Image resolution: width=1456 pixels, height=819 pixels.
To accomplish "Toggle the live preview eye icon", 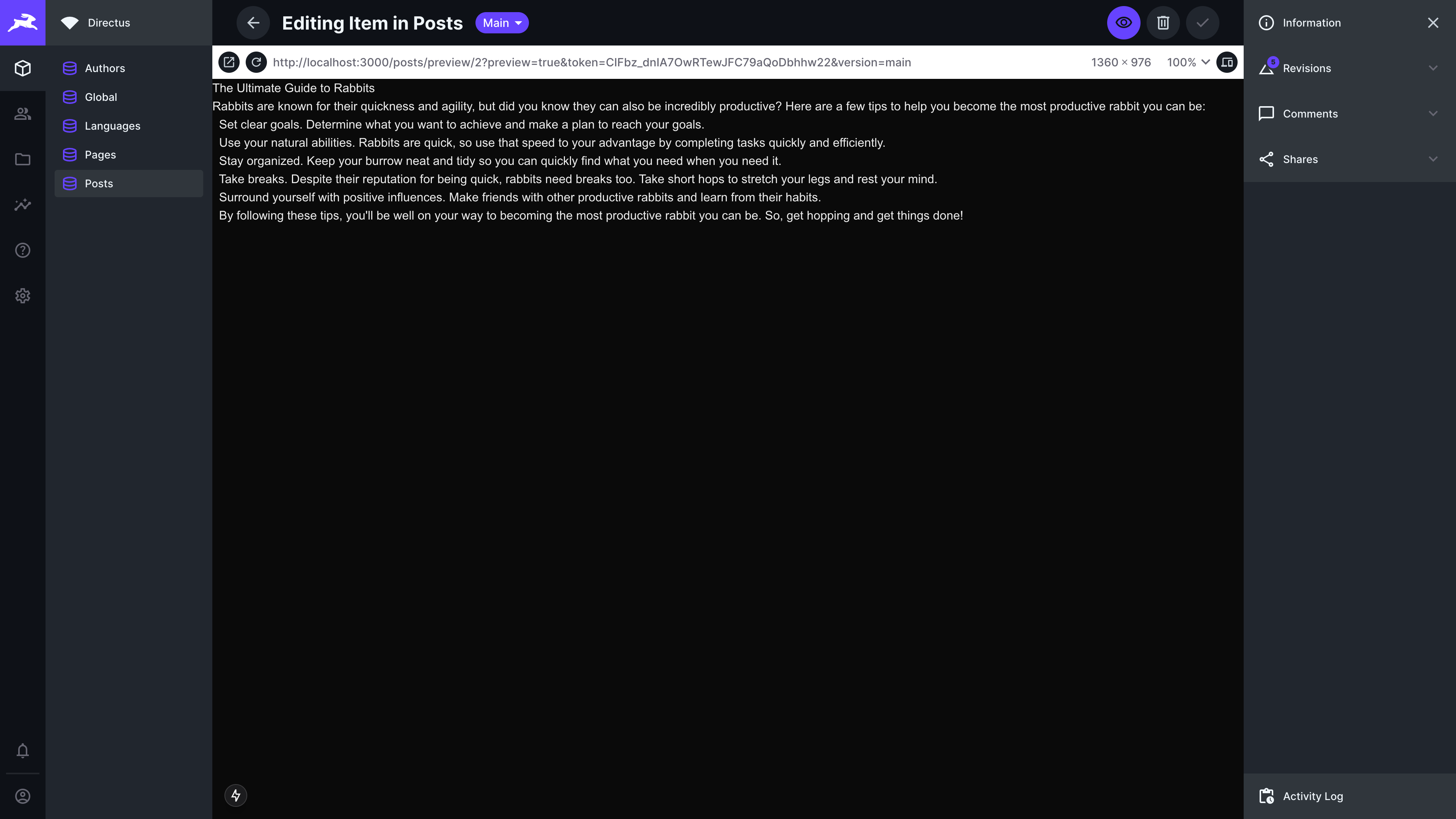I will [1123, 23].
